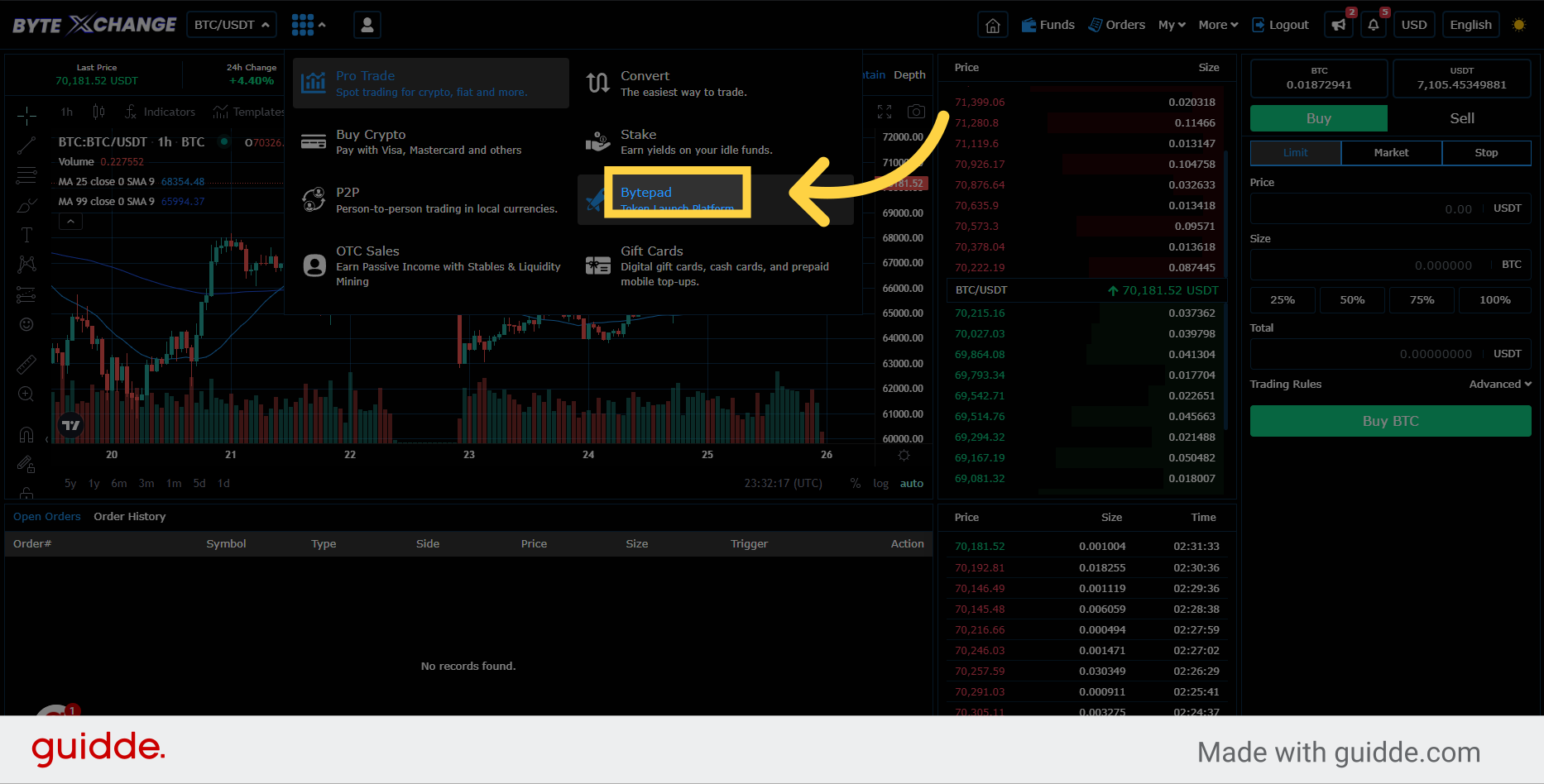This screenshot has width=1544, height=784.
Task: Open the USD currency selector
Action: (1414, 25)
